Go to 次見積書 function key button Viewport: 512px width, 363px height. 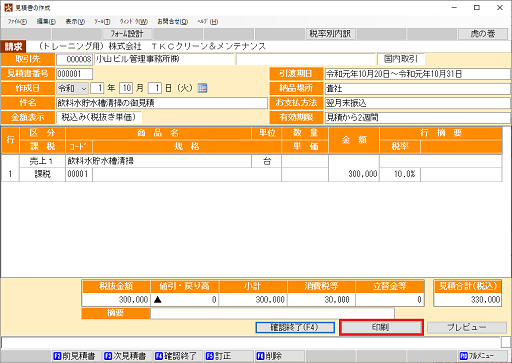[x=127, y=356]
